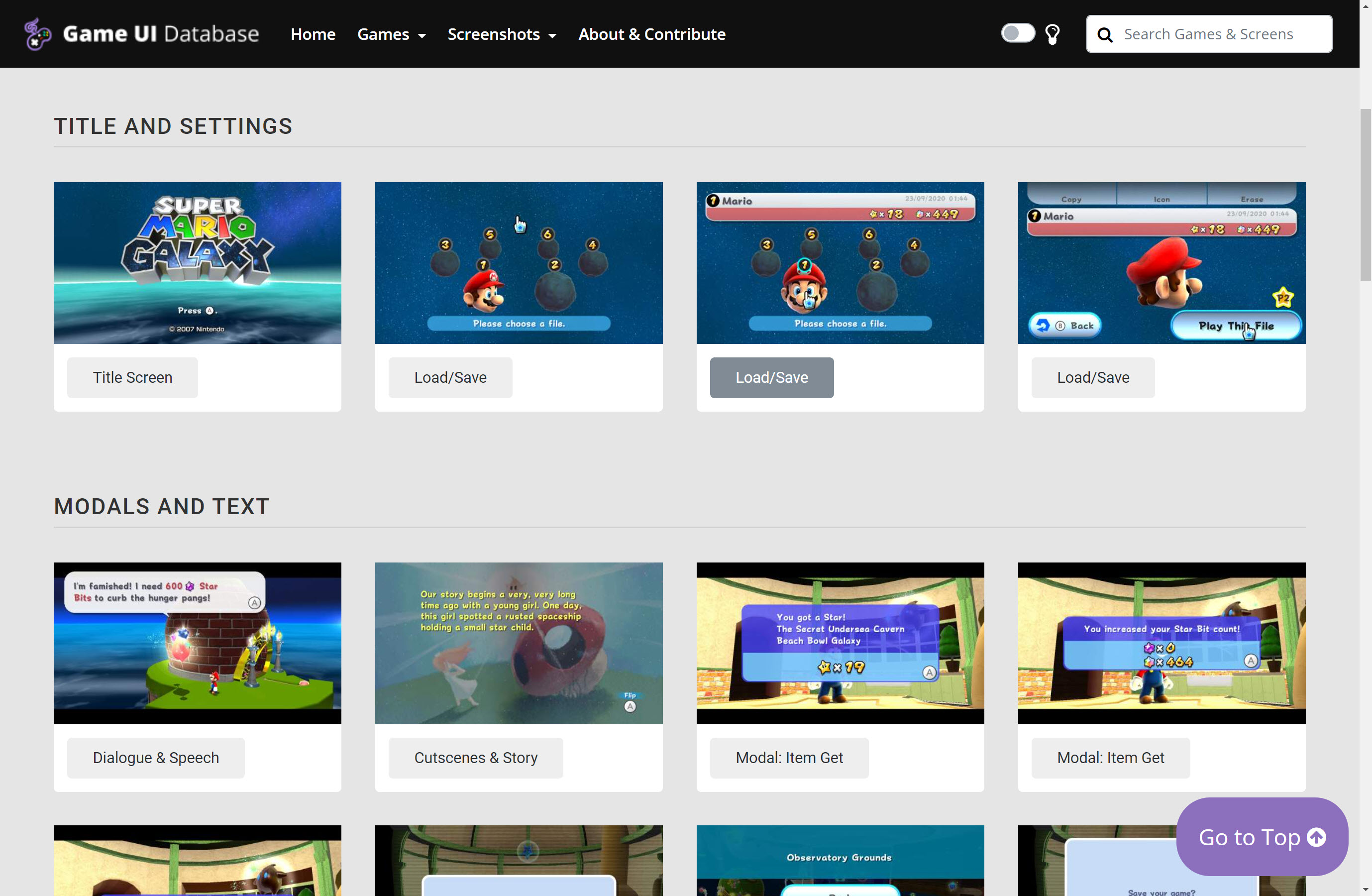This screenshot has height=896, width=1372.
Task: Click the Game UI Database controller logo
Action: [37, 34]
